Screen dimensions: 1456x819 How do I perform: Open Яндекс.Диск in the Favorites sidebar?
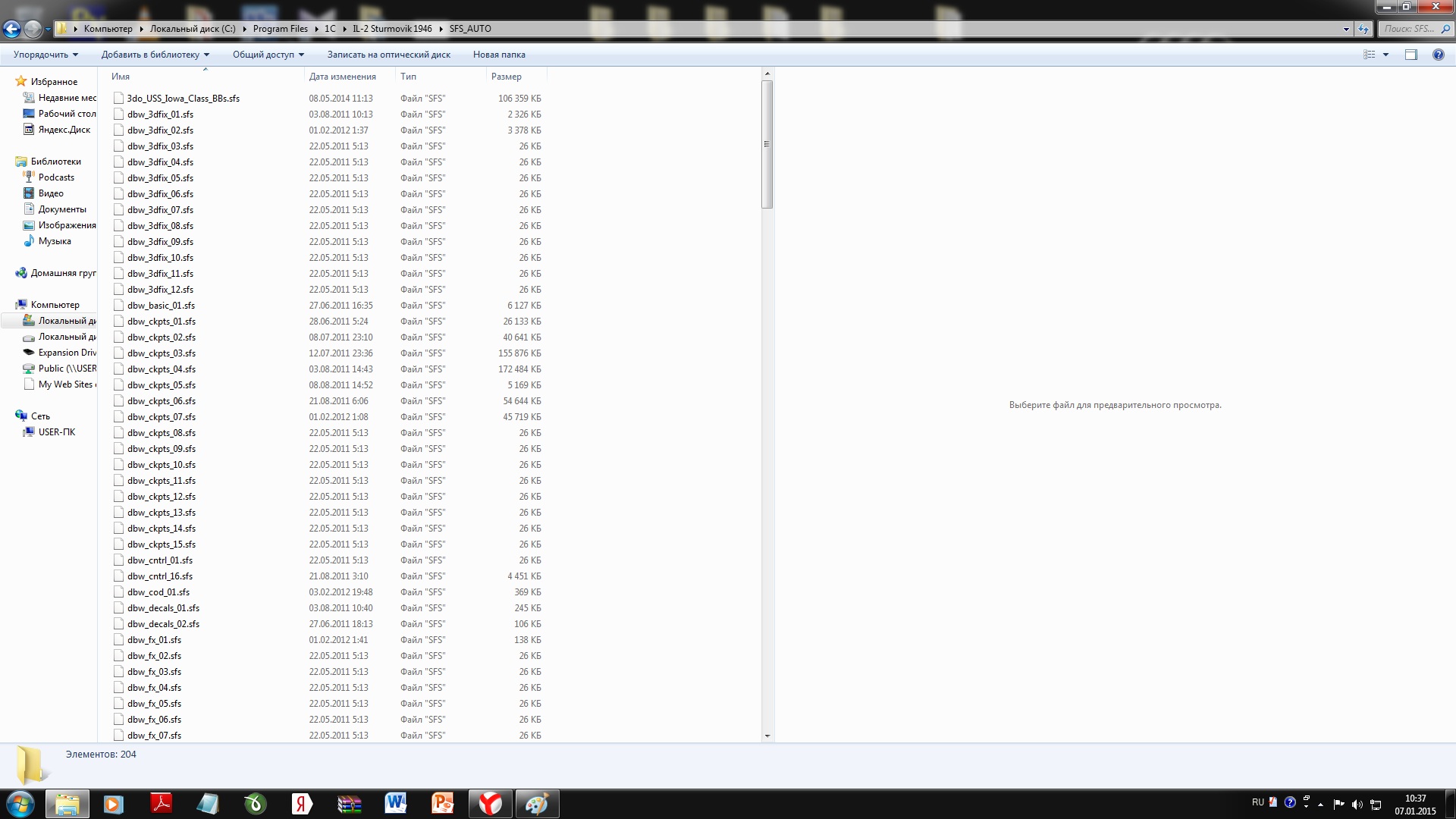[x=64, y=130]
